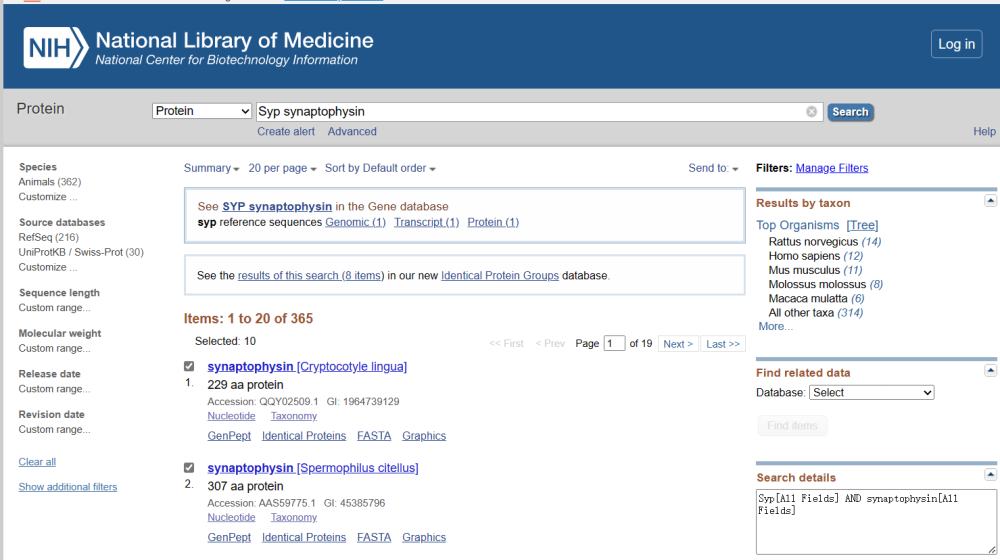1000x560 pixels.
Task: Uncheck the Cryptocotyle lingua synaptophysin result
Action: (x=189, y=367)
